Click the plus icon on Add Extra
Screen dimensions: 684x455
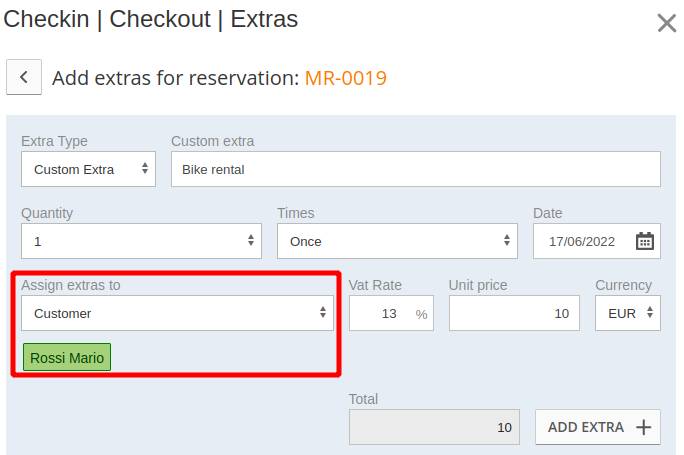(643, 427)
